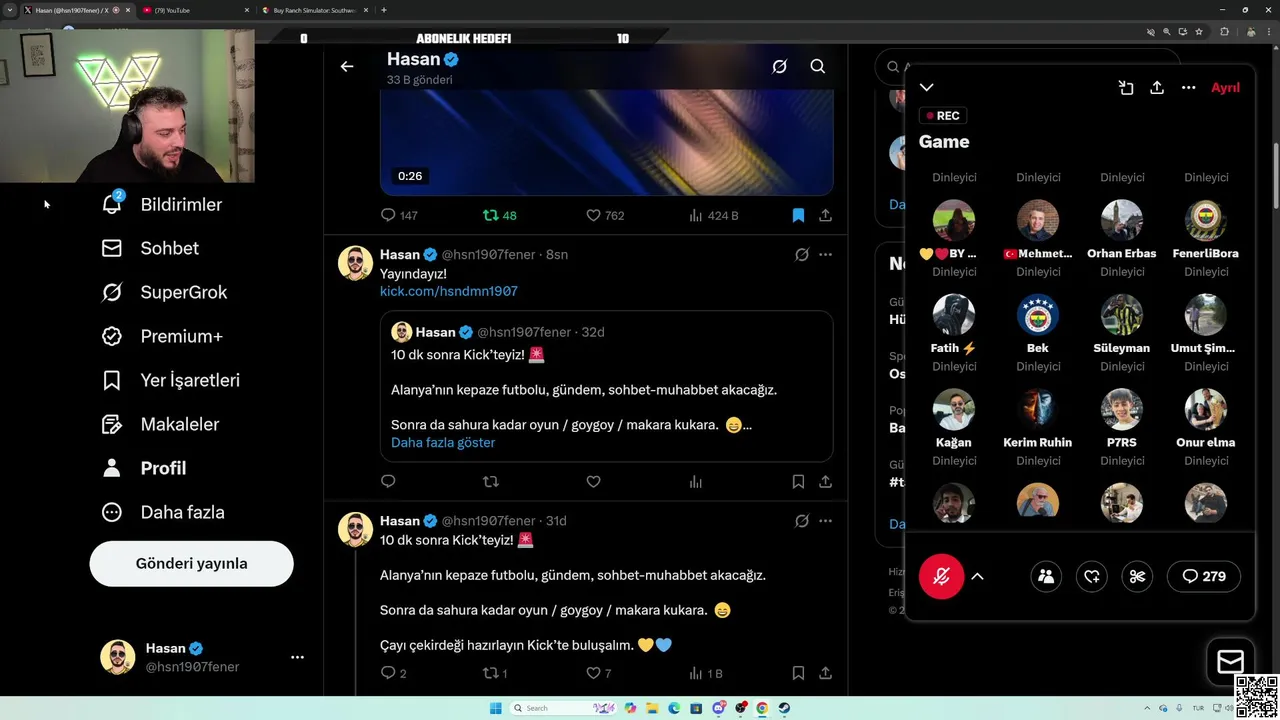Open Bildirimler notifications in sidebar

pos(162,204)
